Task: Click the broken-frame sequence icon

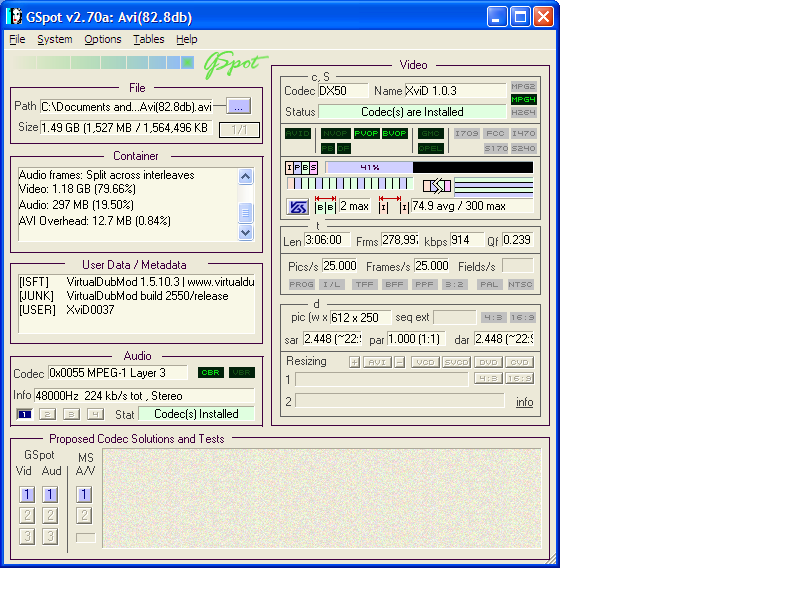Action: 437,186
